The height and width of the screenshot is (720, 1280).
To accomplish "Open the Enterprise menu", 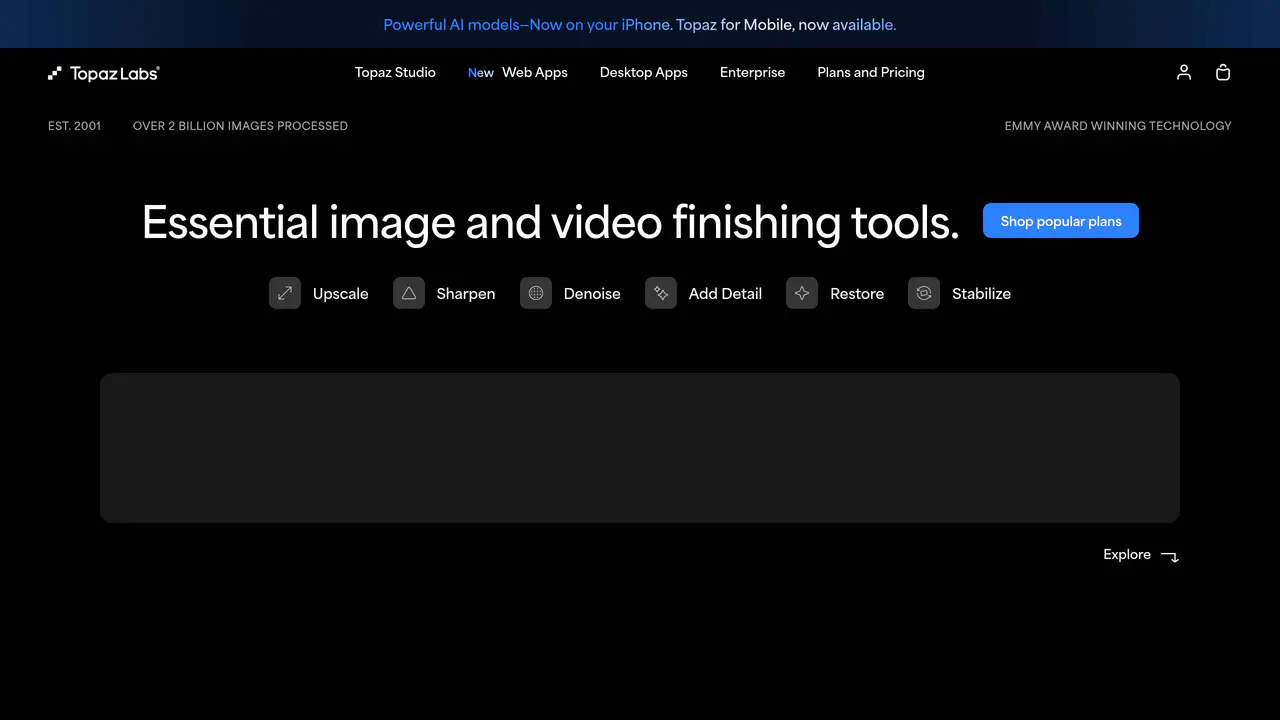I will 752,72.
